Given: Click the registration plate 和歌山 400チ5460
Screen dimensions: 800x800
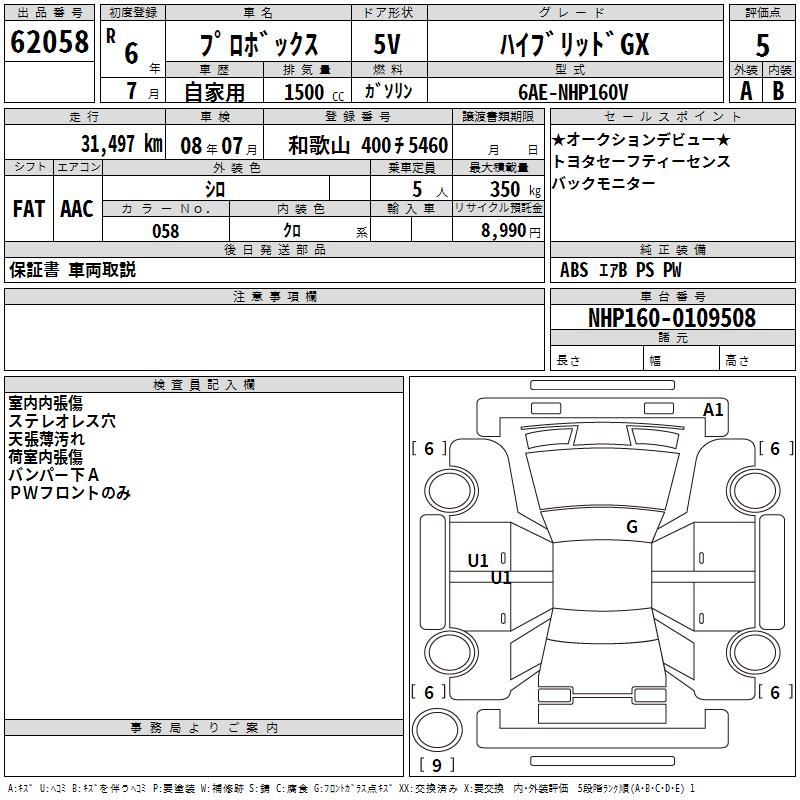Looking at the screenshot, I should click(368, 145).
